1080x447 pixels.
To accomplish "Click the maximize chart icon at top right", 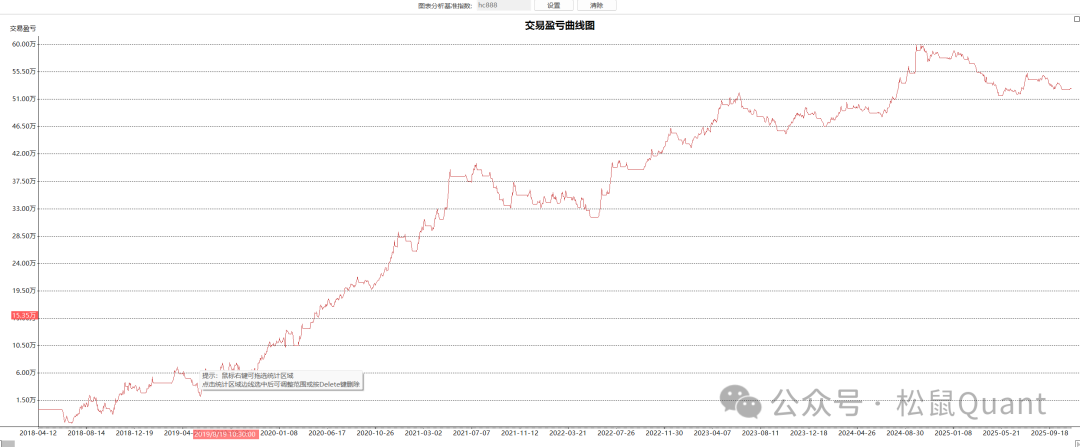I will [x=1075, y=19].
